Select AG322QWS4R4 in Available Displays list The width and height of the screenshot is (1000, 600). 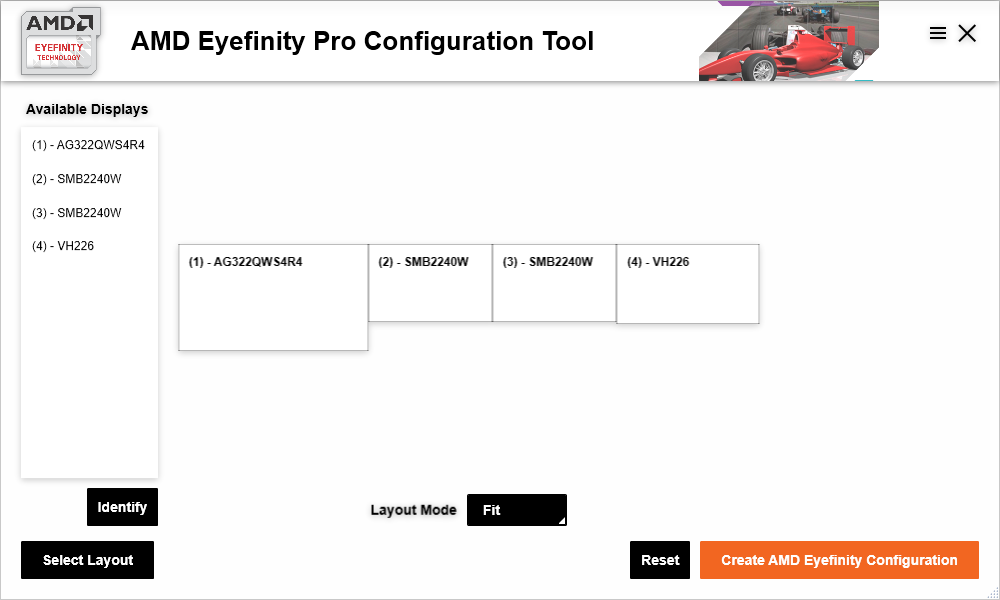click(89, 145)
